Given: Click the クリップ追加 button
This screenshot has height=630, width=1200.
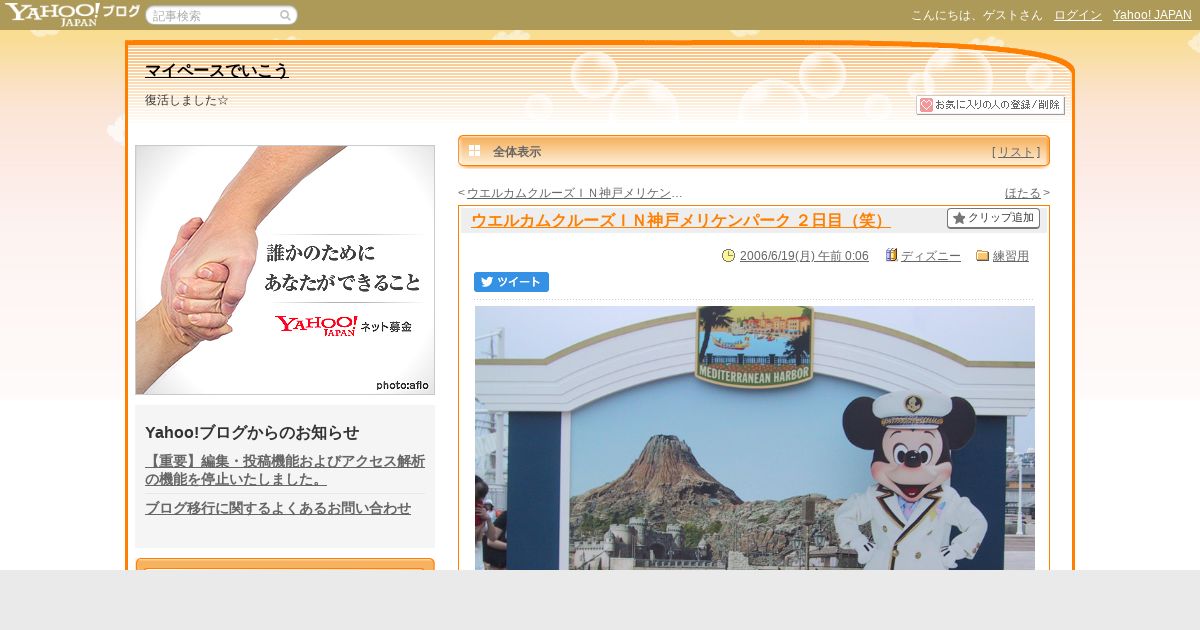Looking at the screenshot, I should pos(993,218).
